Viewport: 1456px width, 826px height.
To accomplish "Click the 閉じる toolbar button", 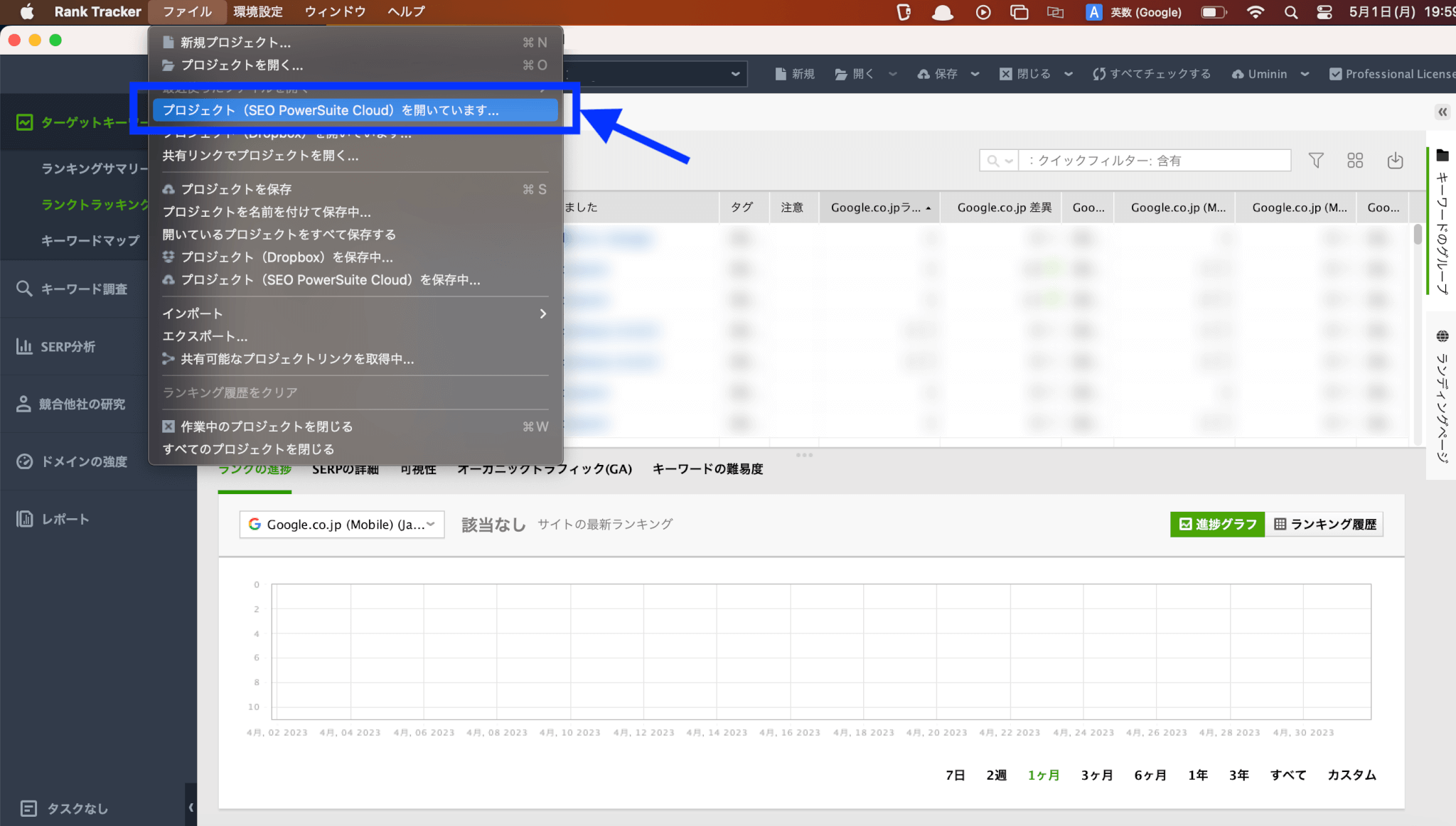I will coord(1025,74).
